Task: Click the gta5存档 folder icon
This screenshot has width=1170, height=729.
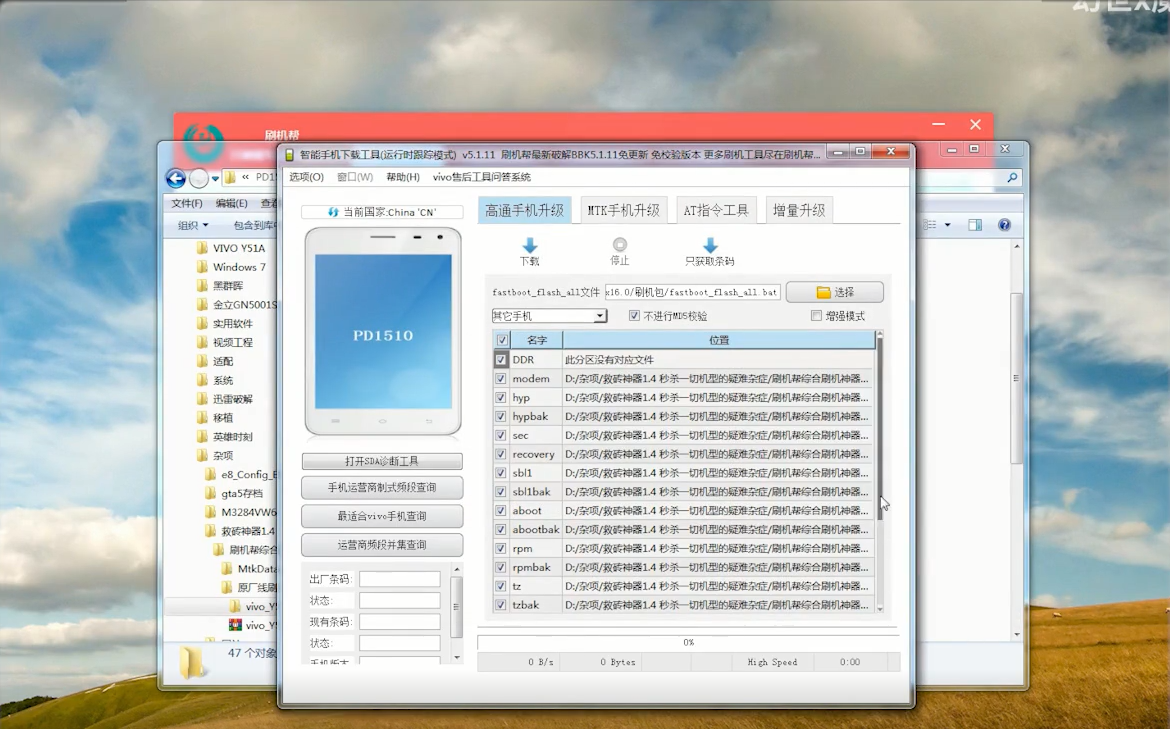Action: [x=210, y=493]
